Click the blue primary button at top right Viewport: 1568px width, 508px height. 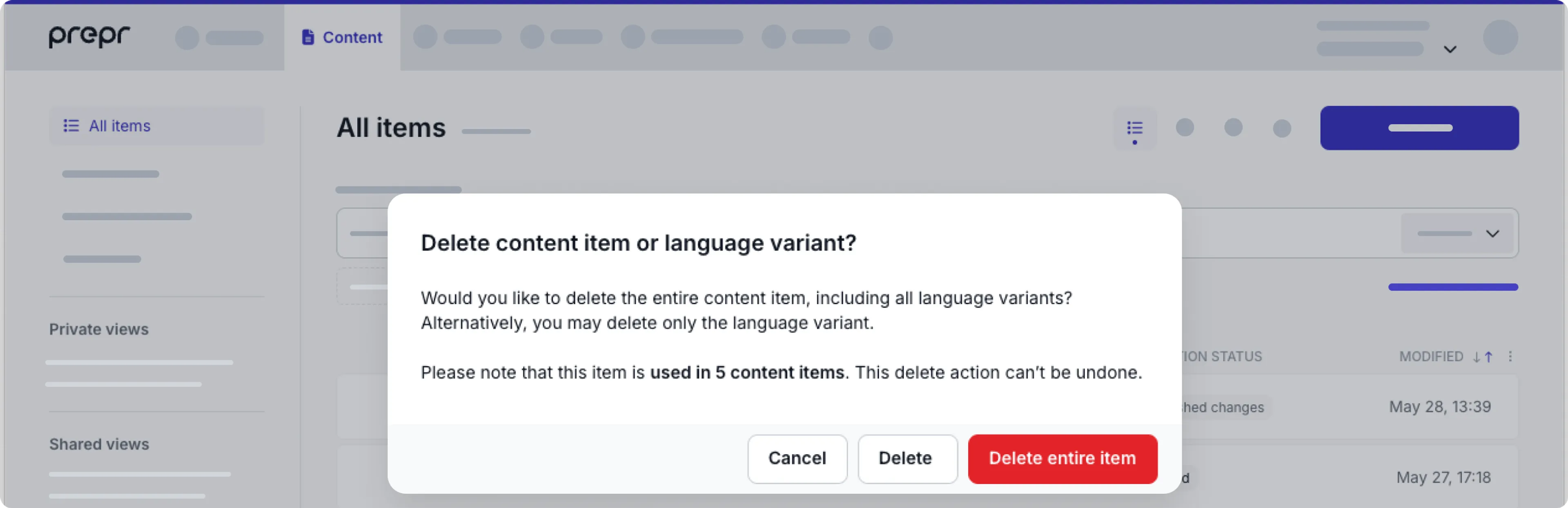click(1419, 128)
